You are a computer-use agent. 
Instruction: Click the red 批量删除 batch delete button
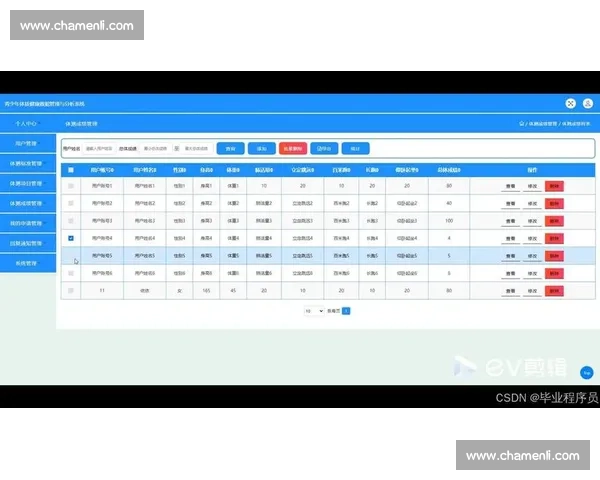click(293, 149)
